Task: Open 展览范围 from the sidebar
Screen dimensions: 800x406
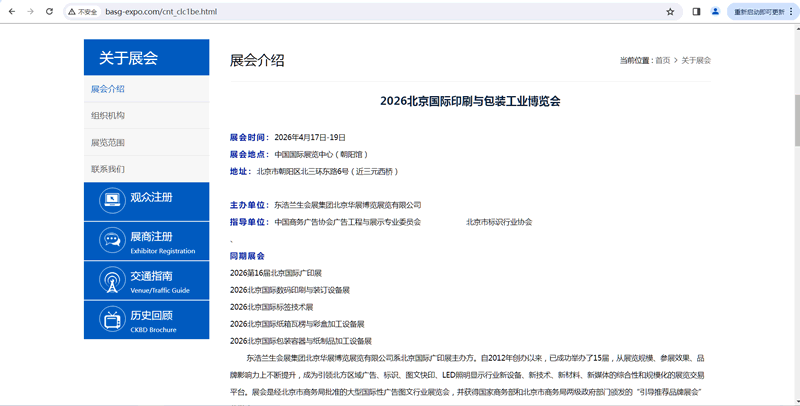Action: pyautogui.click(x=108, y=143)
